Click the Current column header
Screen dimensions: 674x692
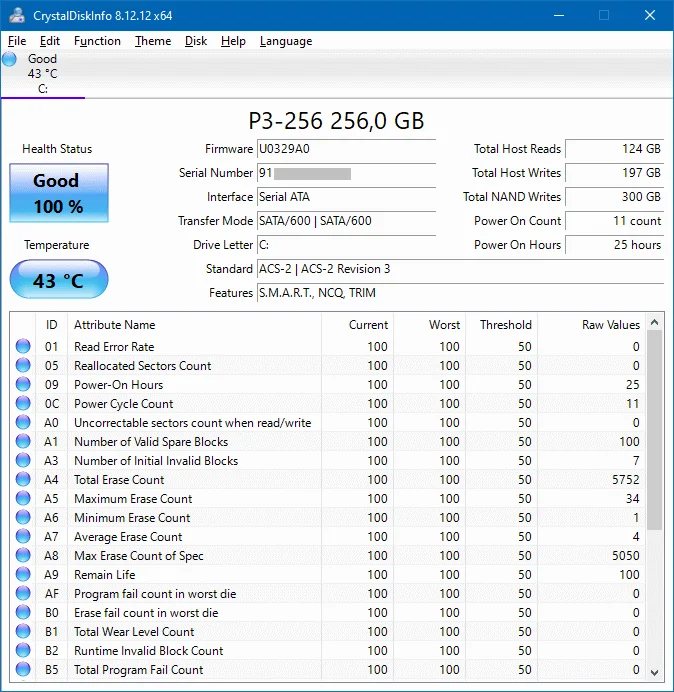[358, 325]
